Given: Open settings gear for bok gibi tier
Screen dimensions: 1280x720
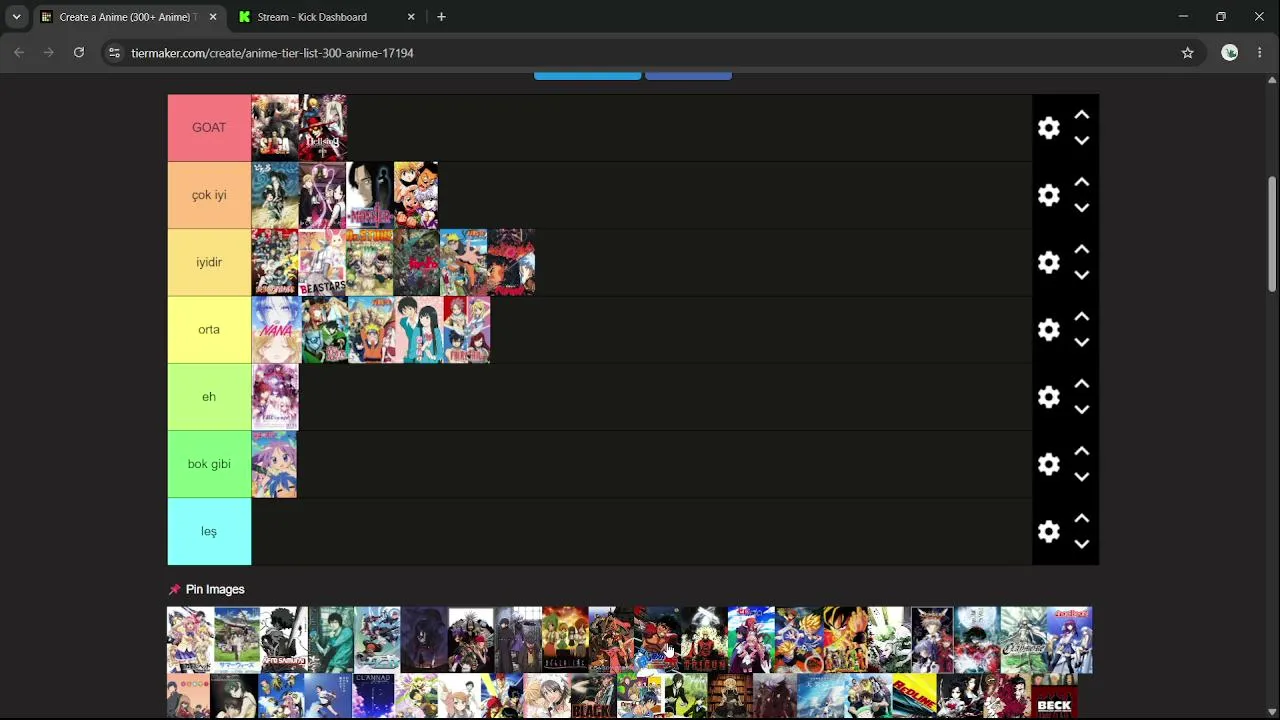Looking at the screenshot, I should pos(1048,464).
